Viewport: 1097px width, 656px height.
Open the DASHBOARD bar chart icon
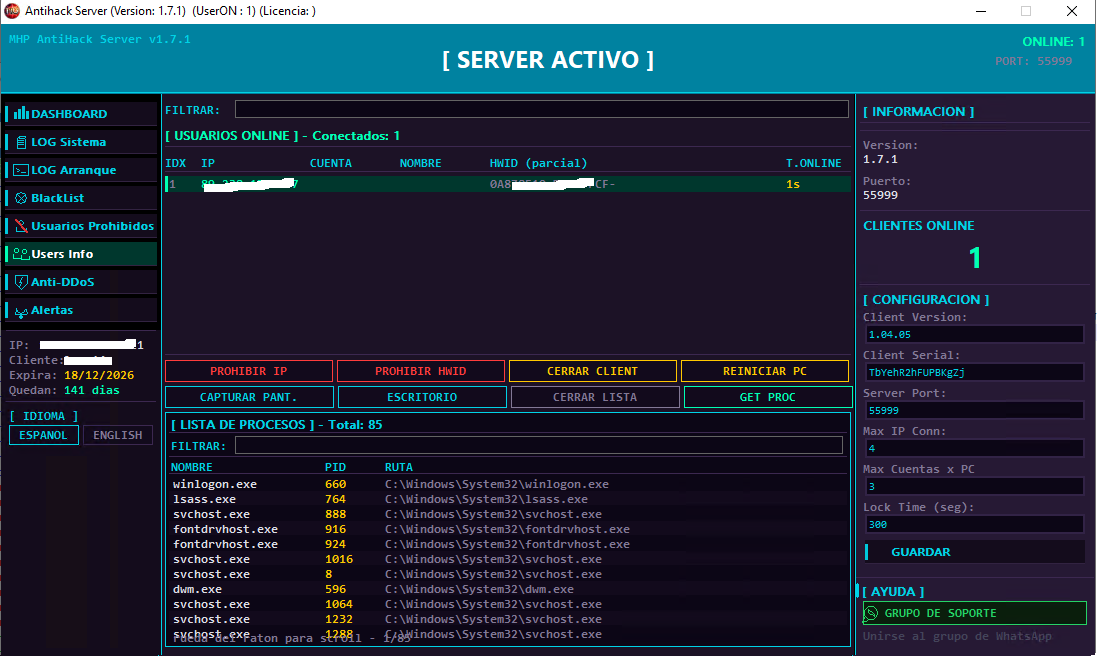coord(21,113)
